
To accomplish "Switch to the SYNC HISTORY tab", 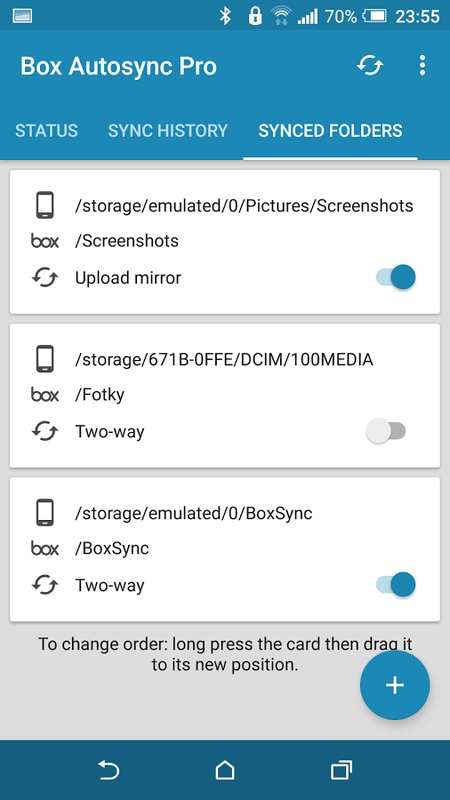I will (x=168, y=131).
